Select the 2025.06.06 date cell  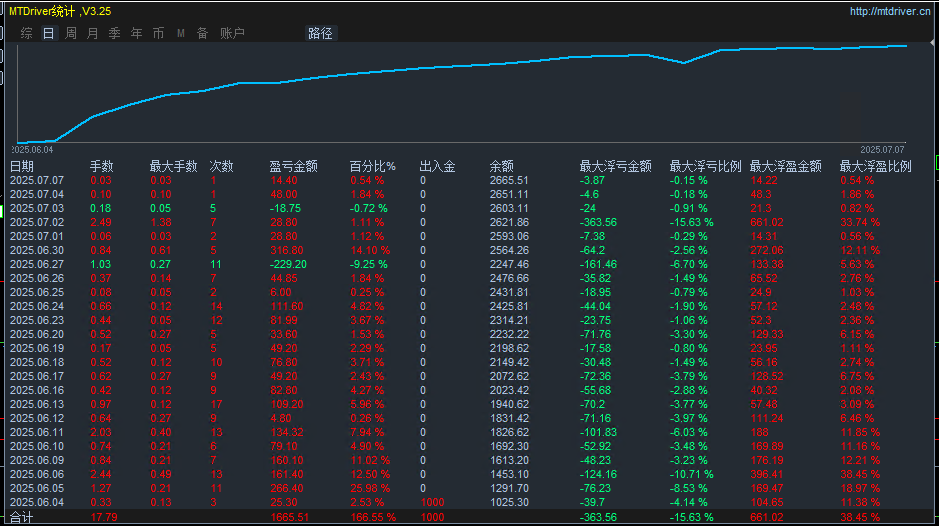click(x=37, y=474)
